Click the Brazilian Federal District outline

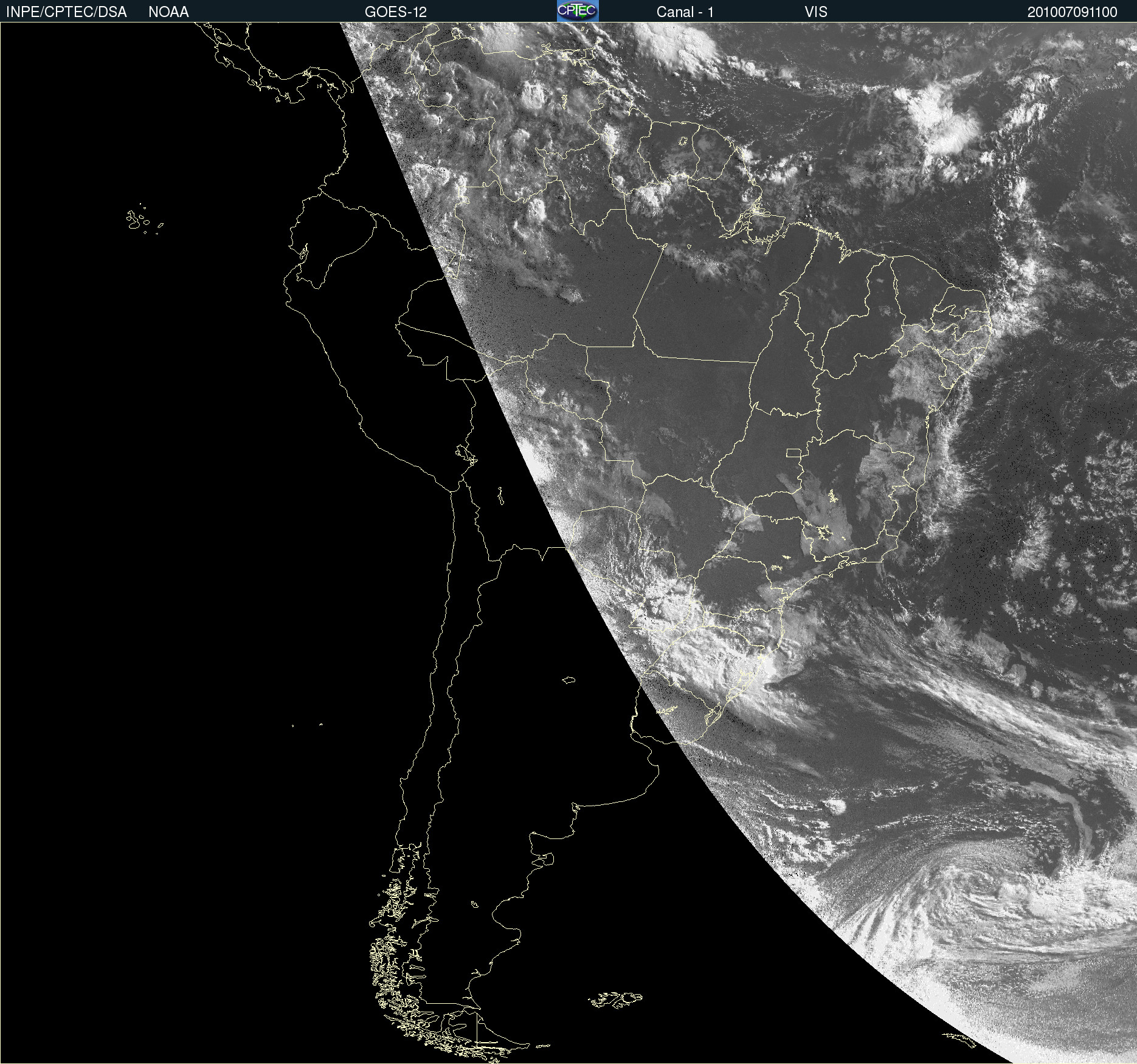point(793,452)
